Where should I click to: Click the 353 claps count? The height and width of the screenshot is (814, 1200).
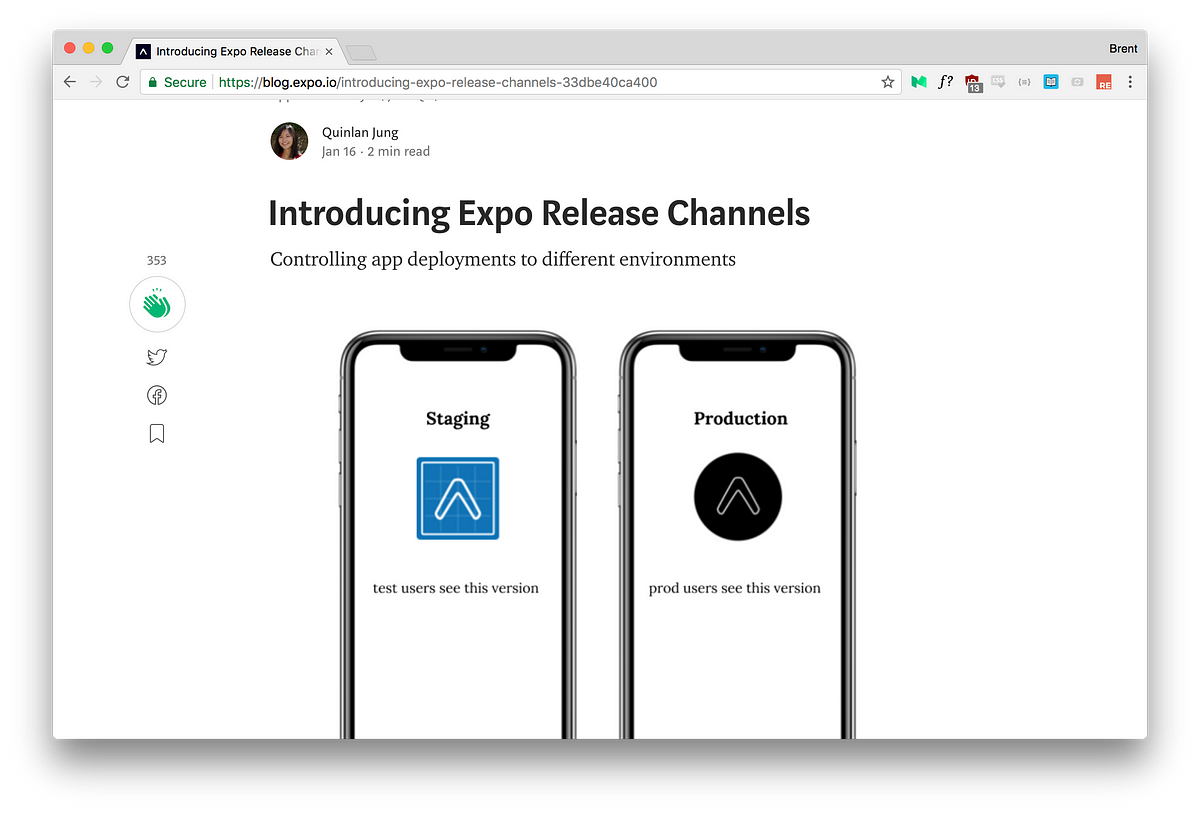pyautogui.click(x=157, y=260)
